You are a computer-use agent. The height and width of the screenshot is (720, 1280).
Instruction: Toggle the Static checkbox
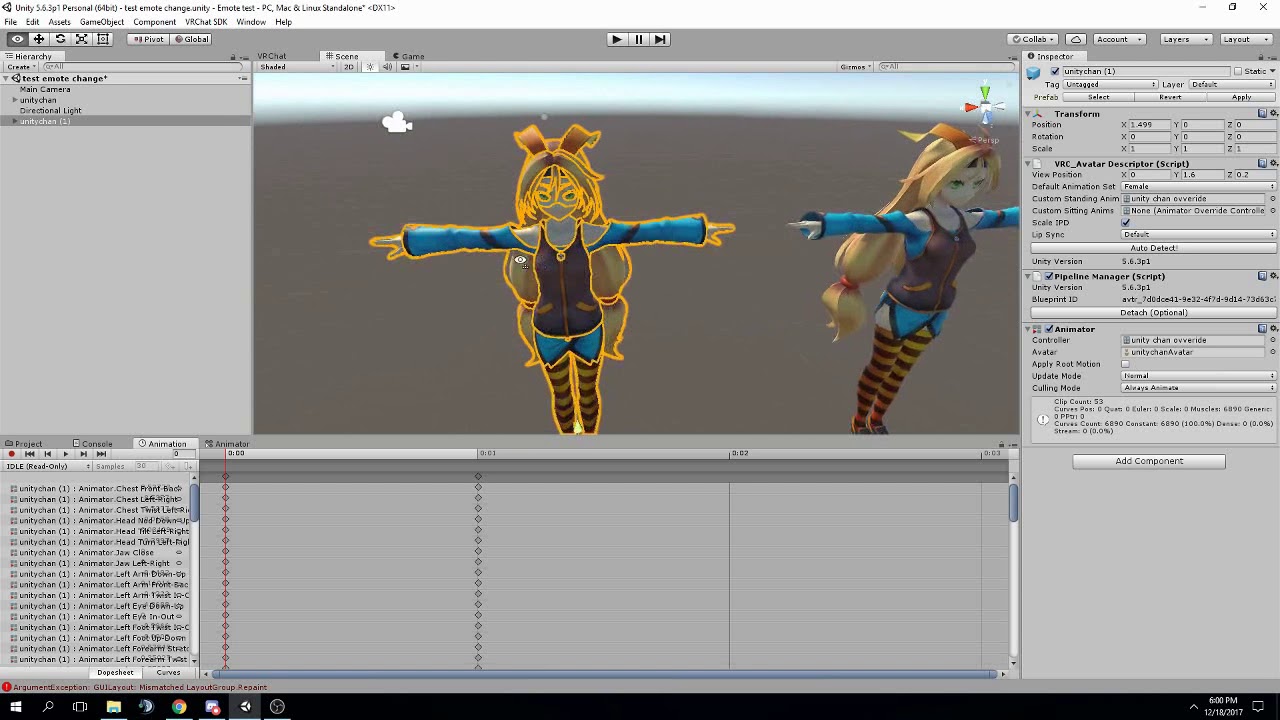coord(1238,72)
